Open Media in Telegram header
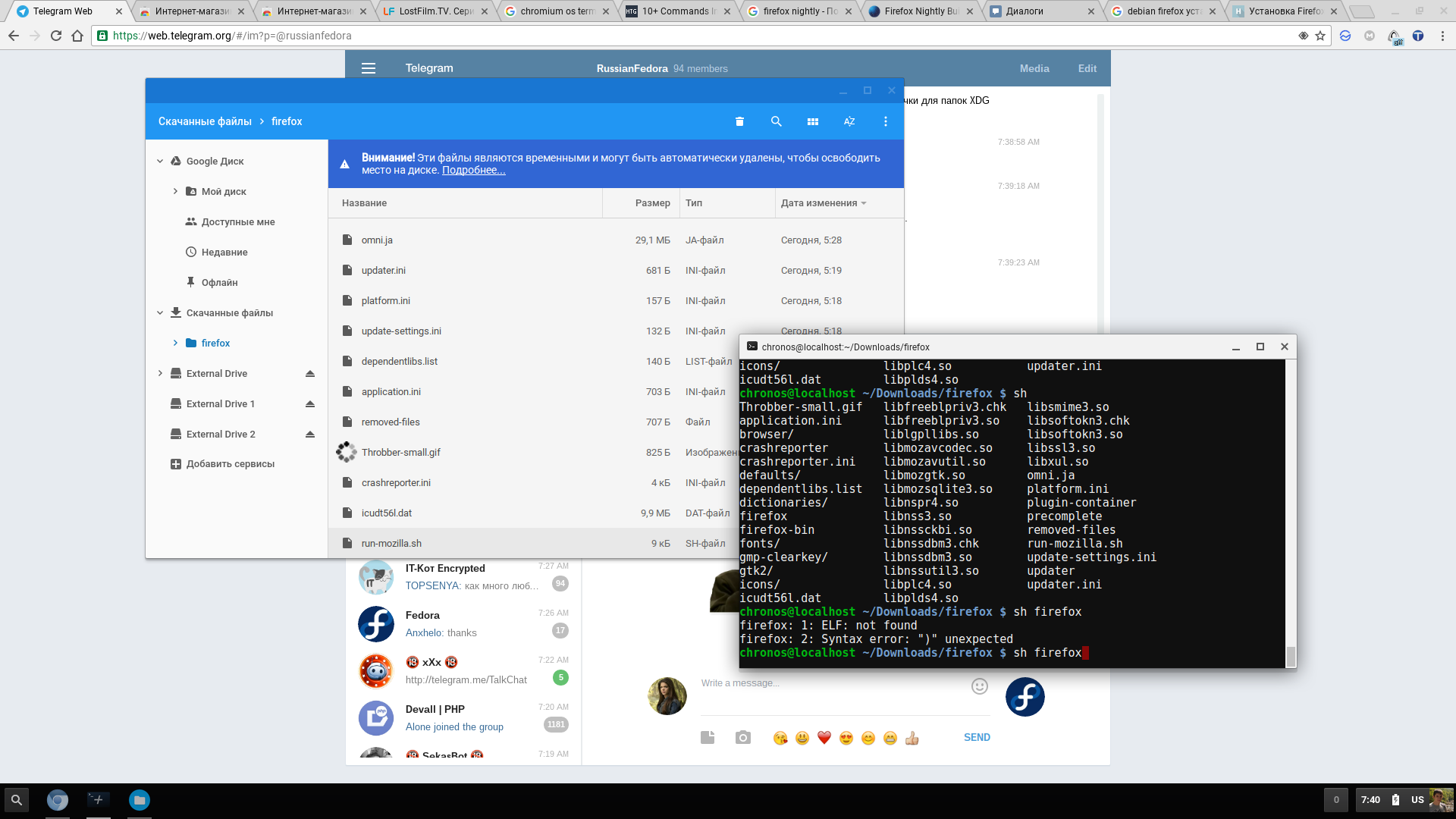This screenshot has width=1456, height=819. click(1034, 68)
